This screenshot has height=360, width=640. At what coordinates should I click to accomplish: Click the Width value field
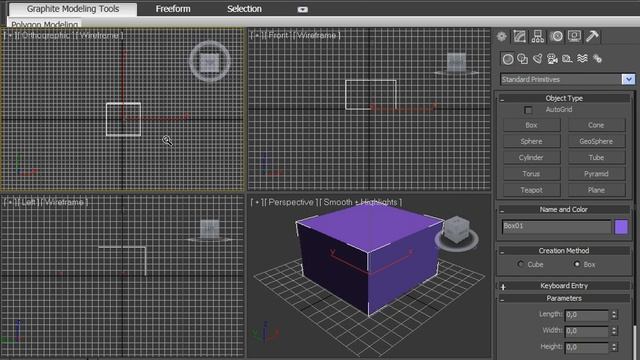(x=587, y=331)
